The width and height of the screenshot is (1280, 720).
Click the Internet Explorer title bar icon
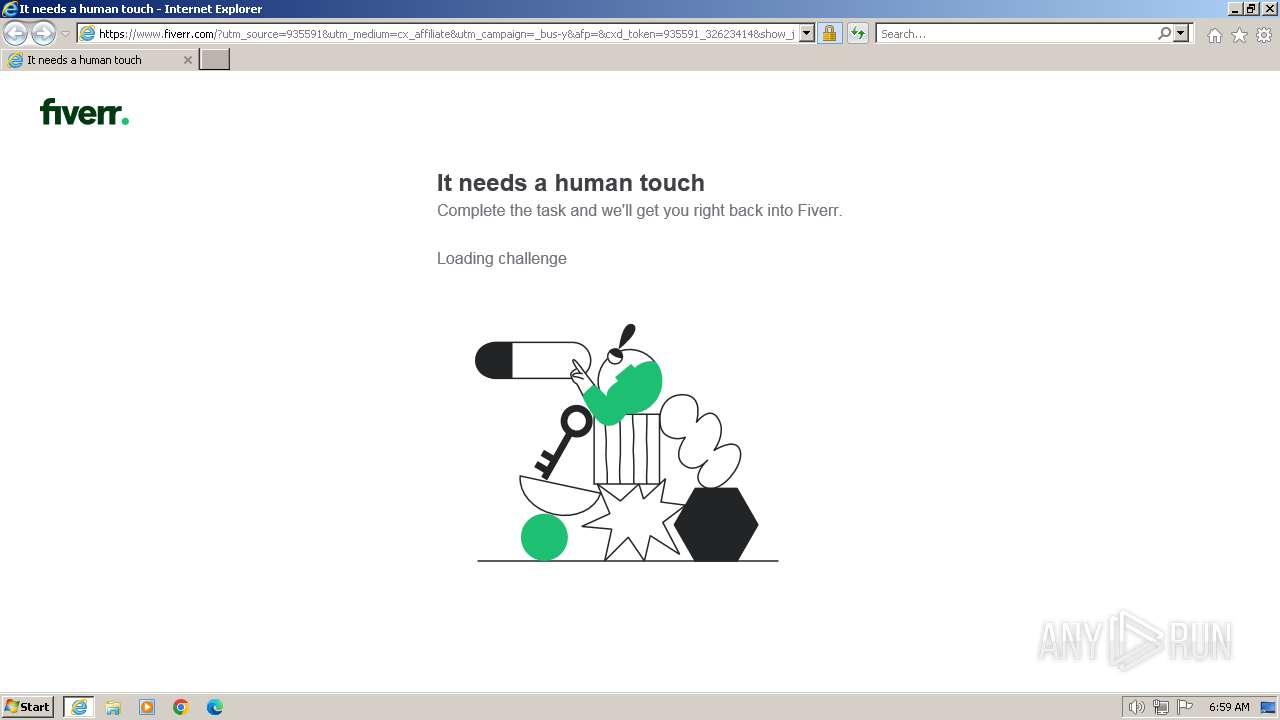click(x=10, y=9)
